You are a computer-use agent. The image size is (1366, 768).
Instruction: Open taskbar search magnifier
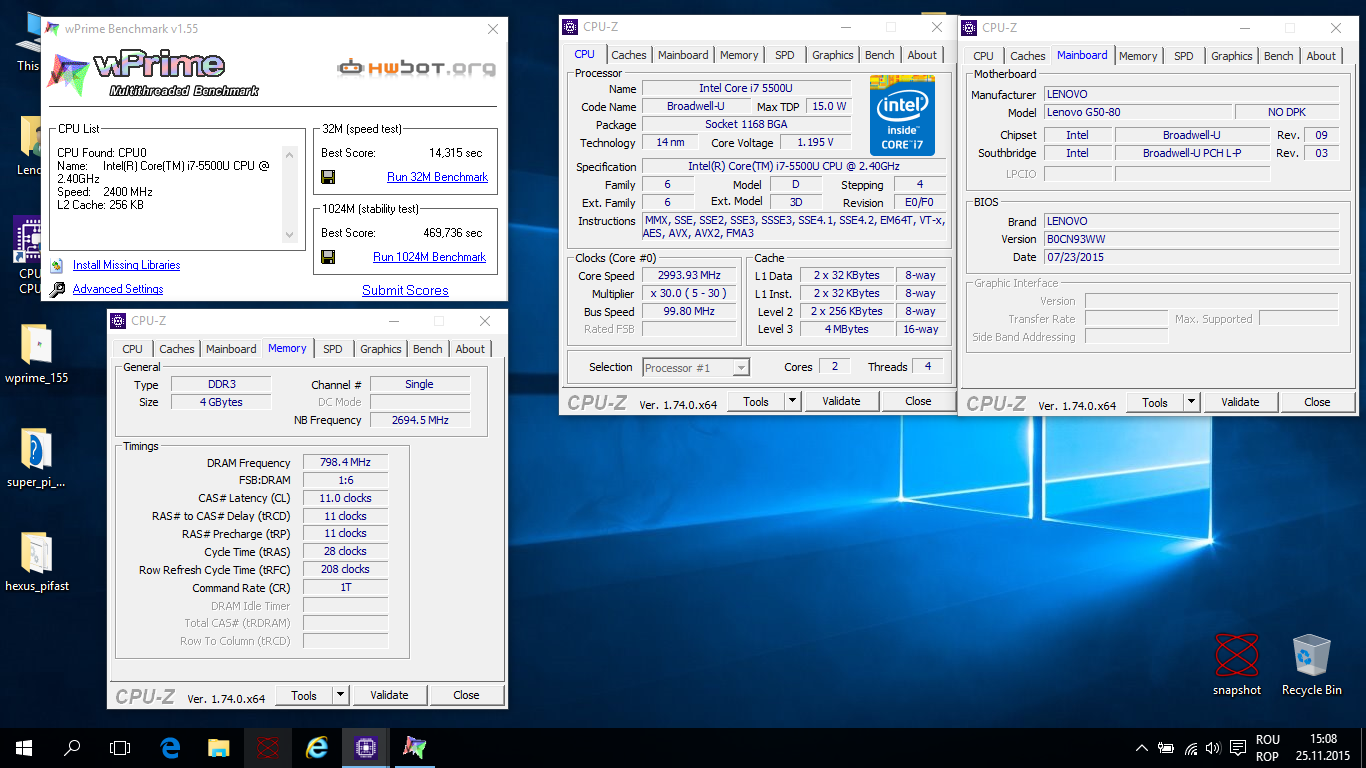click(72, 748)
